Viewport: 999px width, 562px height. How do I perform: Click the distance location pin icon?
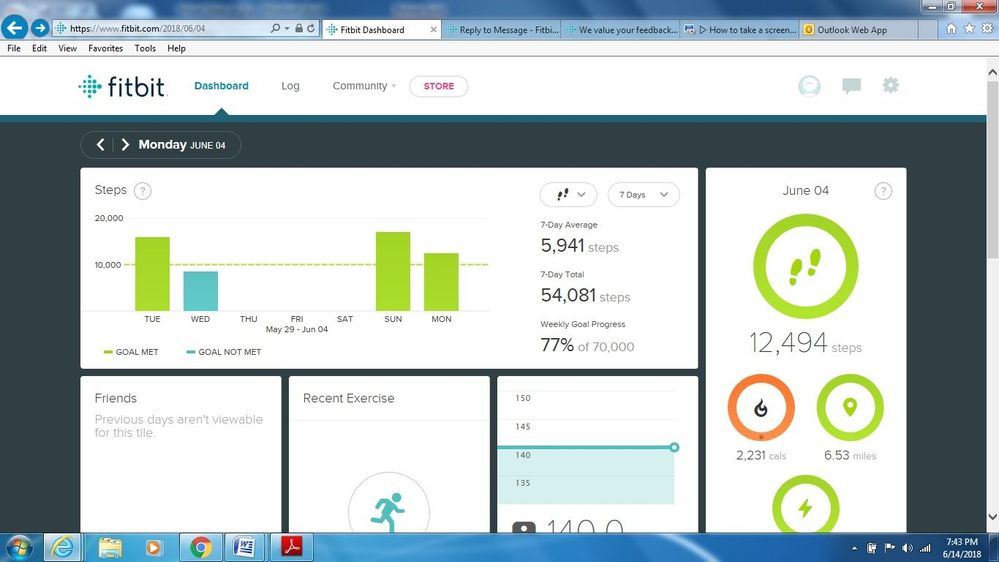[x=850, y=408]
